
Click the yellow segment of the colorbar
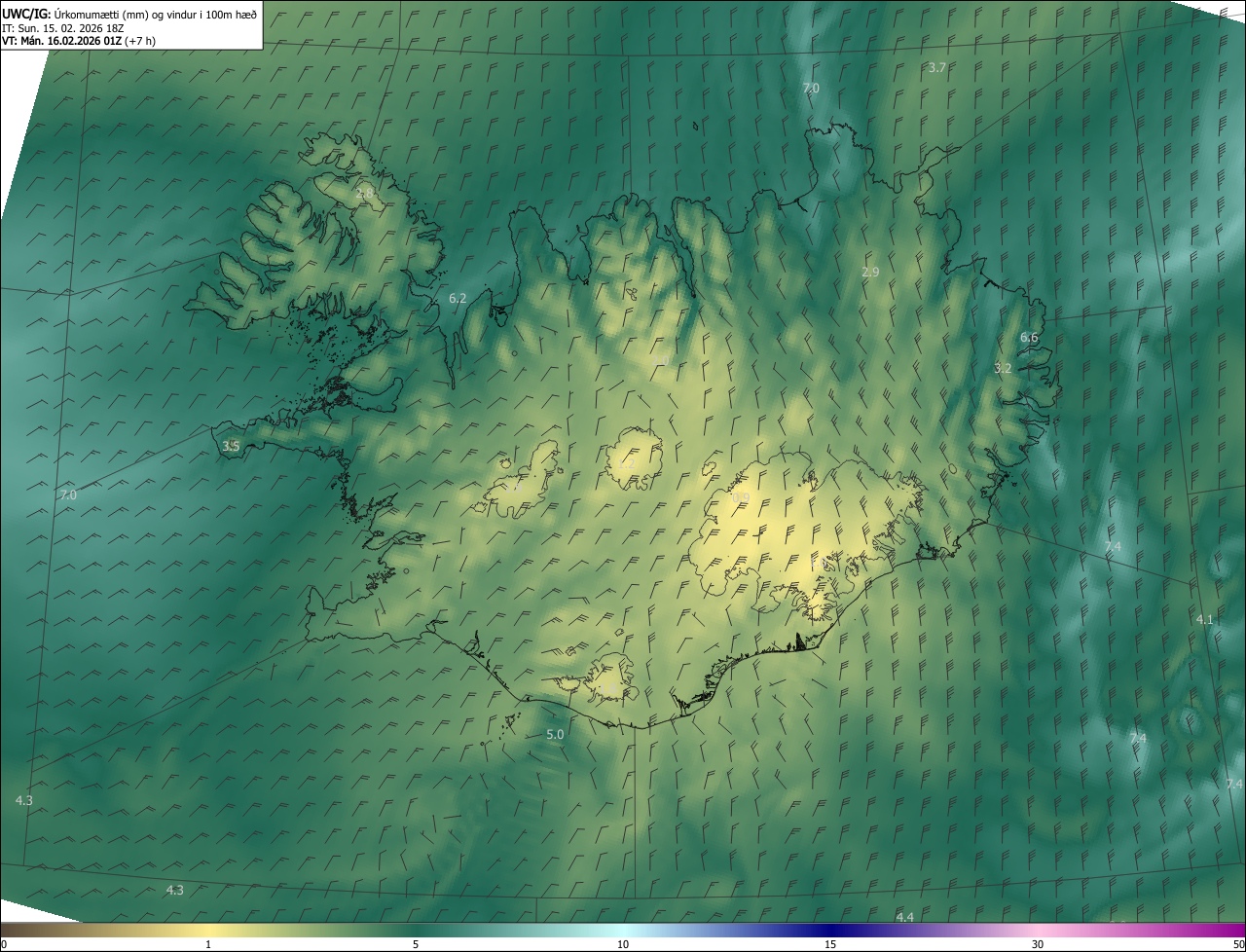click(208, 931)
